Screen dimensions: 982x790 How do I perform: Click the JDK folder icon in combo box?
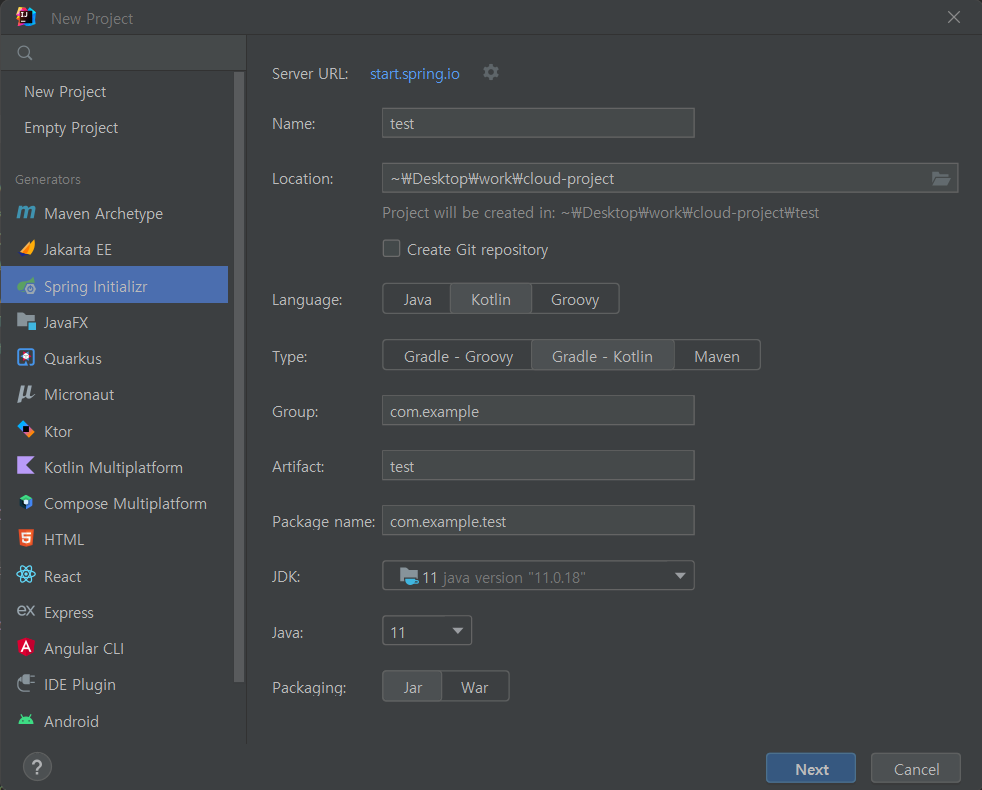point(409,576)
